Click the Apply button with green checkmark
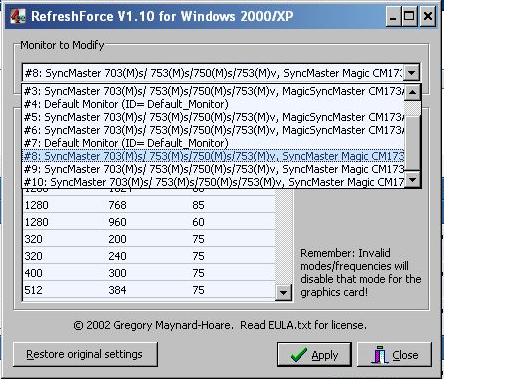 pos(314,354)
